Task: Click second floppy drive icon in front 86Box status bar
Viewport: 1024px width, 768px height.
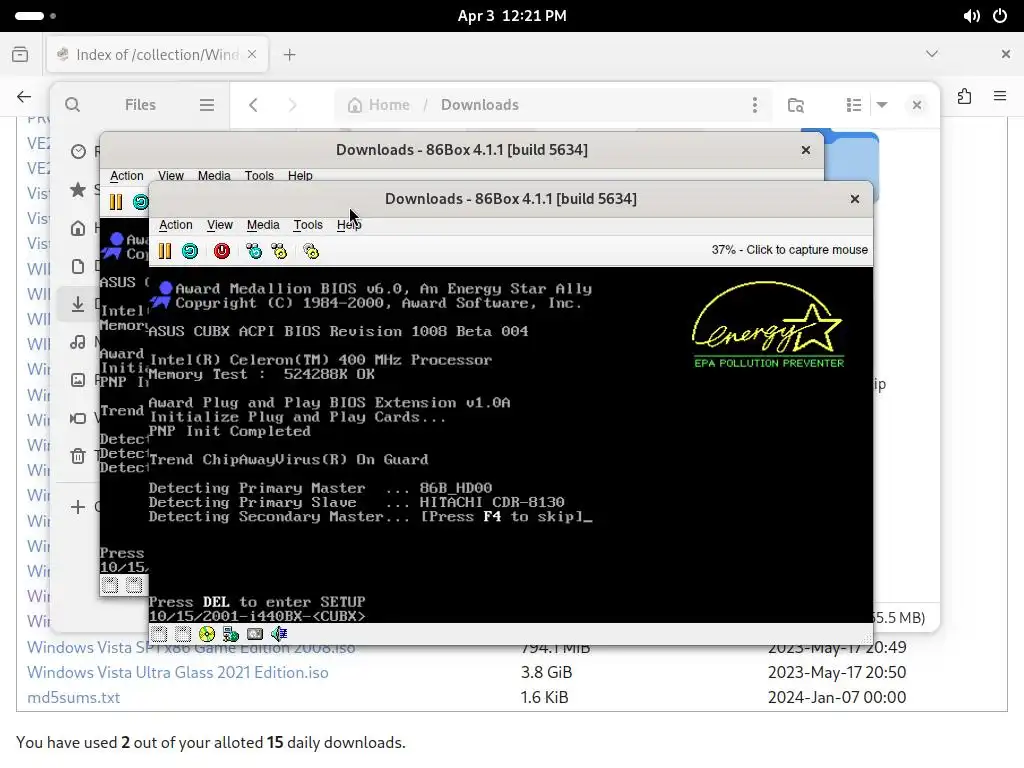Action: pyautogui.click(x=183, y=633)
